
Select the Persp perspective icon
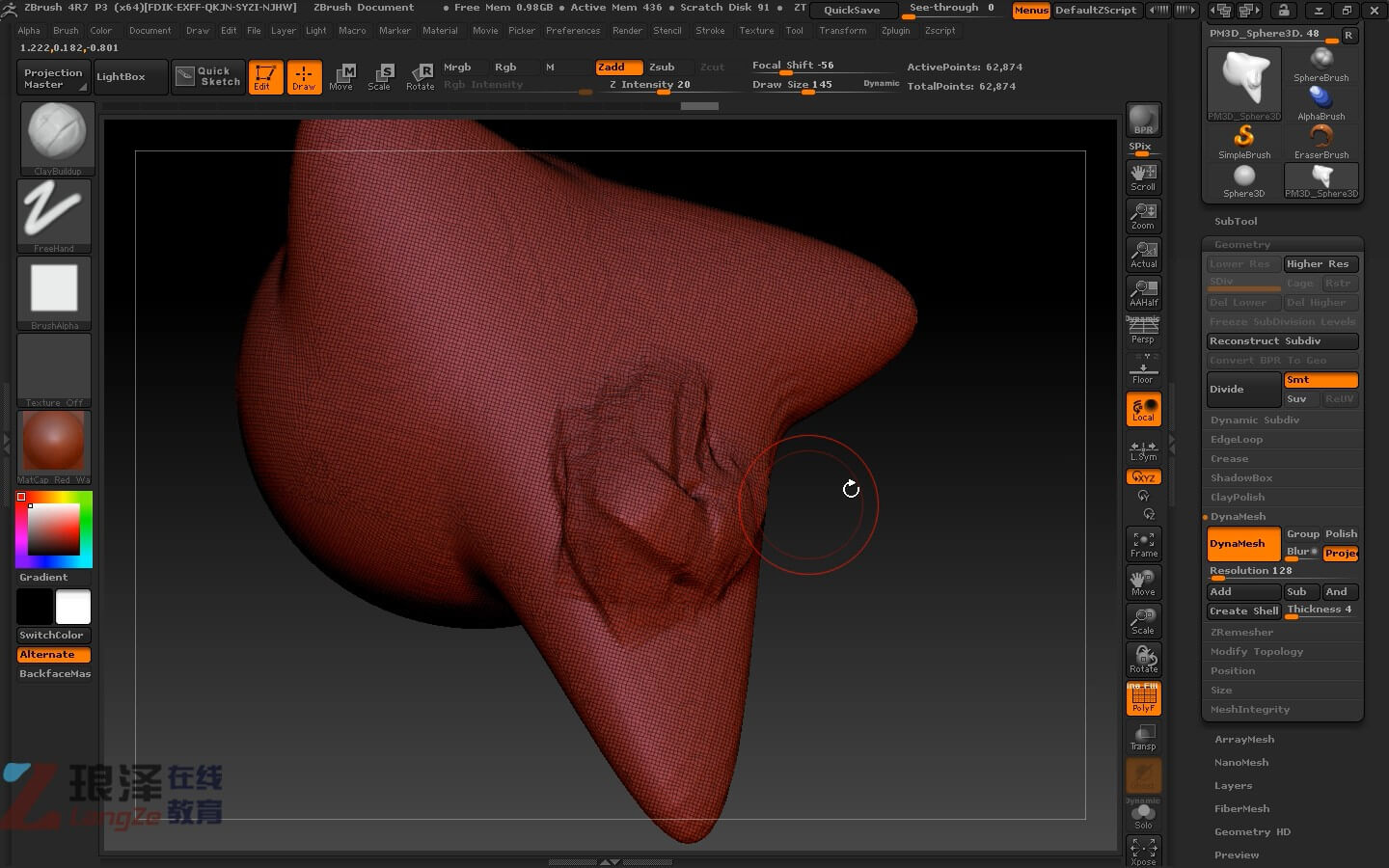[x=1143, y=330]
